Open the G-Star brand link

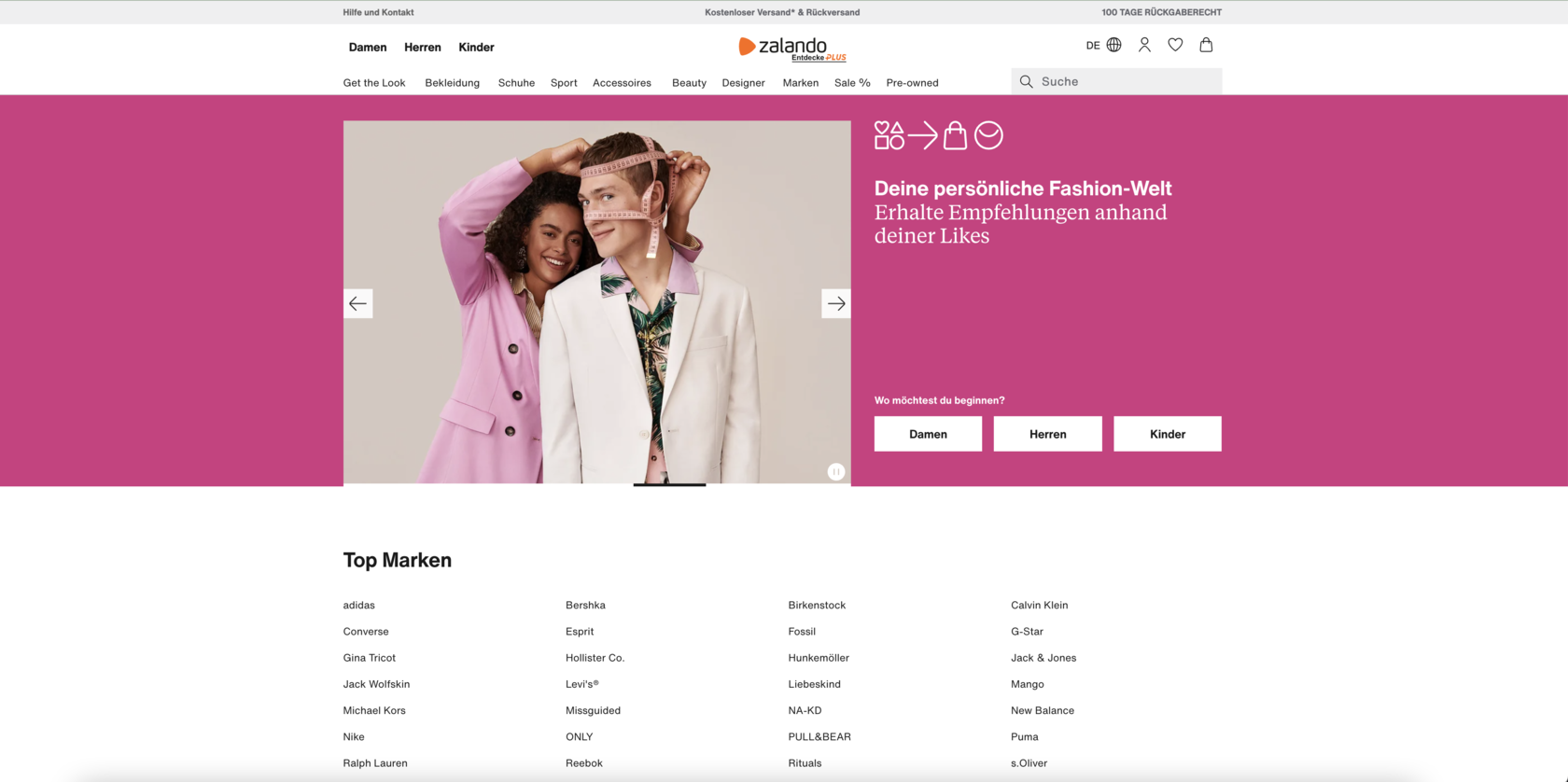point(1027,632)
